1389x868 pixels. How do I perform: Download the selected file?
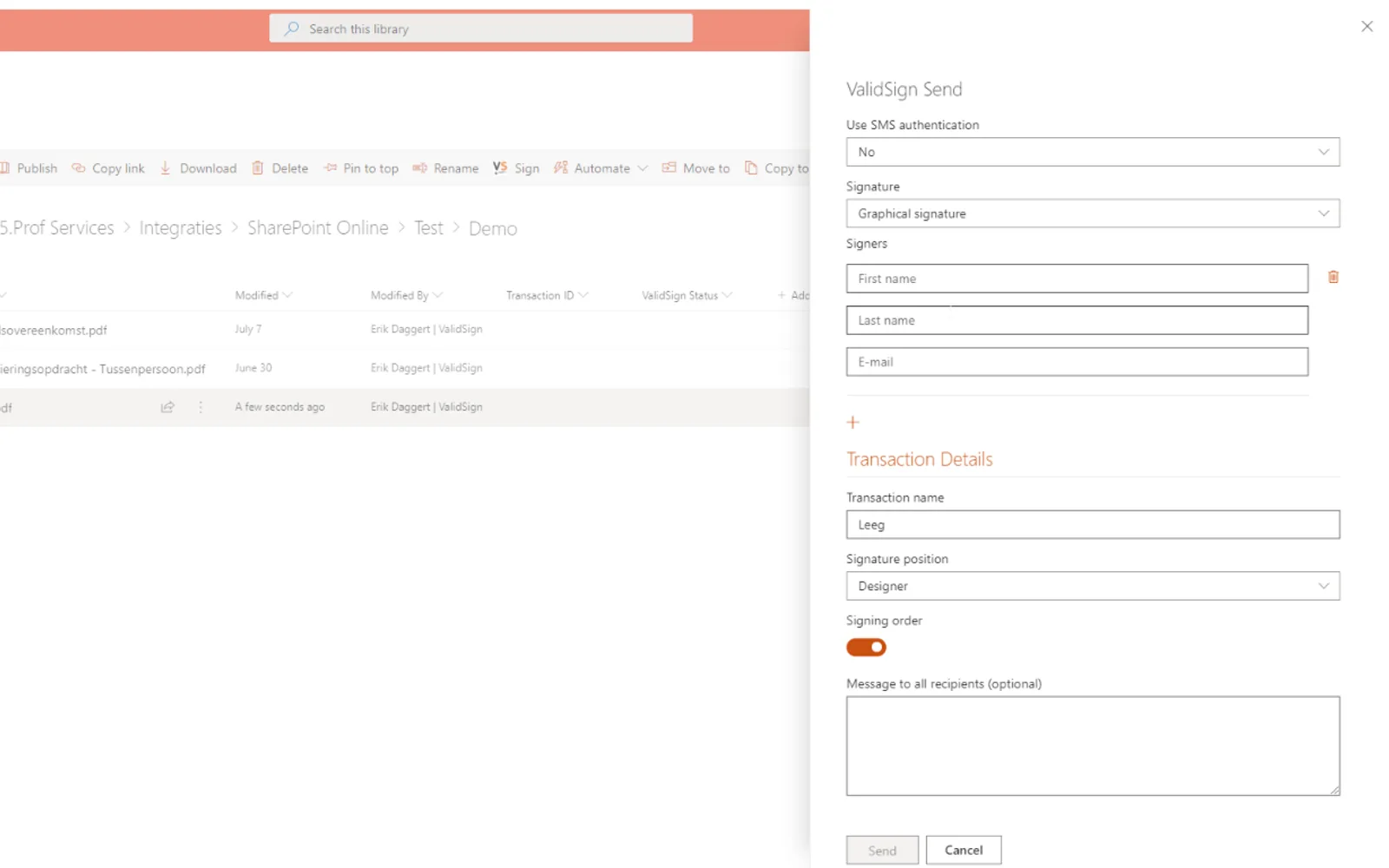[198, 168]
